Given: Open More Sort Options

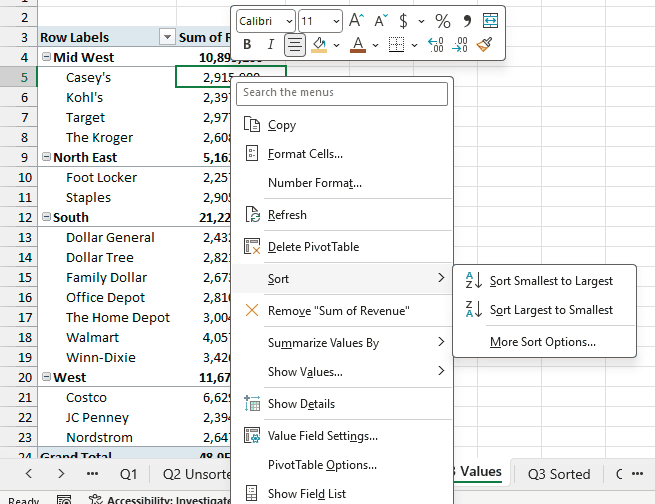Looking at the screenshot, I should point(544,342).
